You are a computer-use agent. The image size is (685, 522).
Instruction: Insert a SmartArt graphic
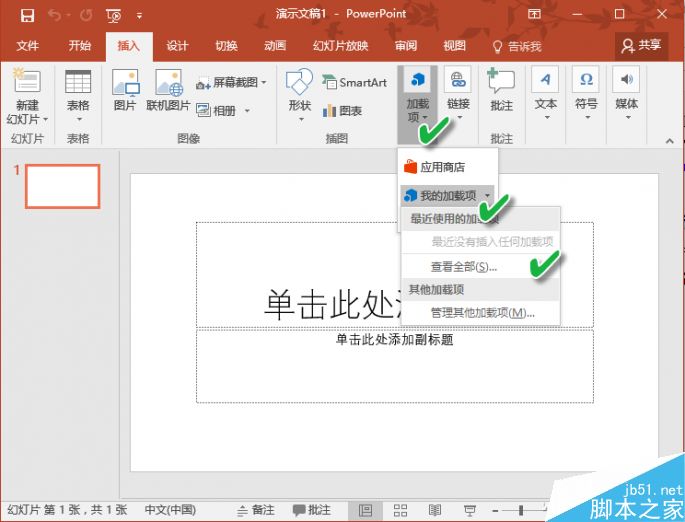[354, 82]
